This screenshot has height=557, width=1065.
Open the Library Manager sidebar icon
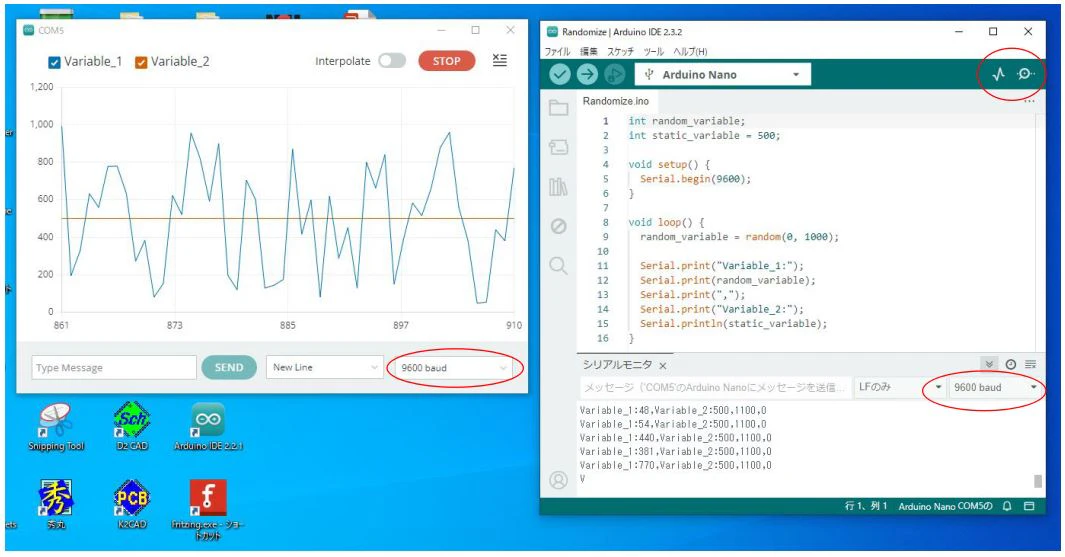[x=558, y=187]
